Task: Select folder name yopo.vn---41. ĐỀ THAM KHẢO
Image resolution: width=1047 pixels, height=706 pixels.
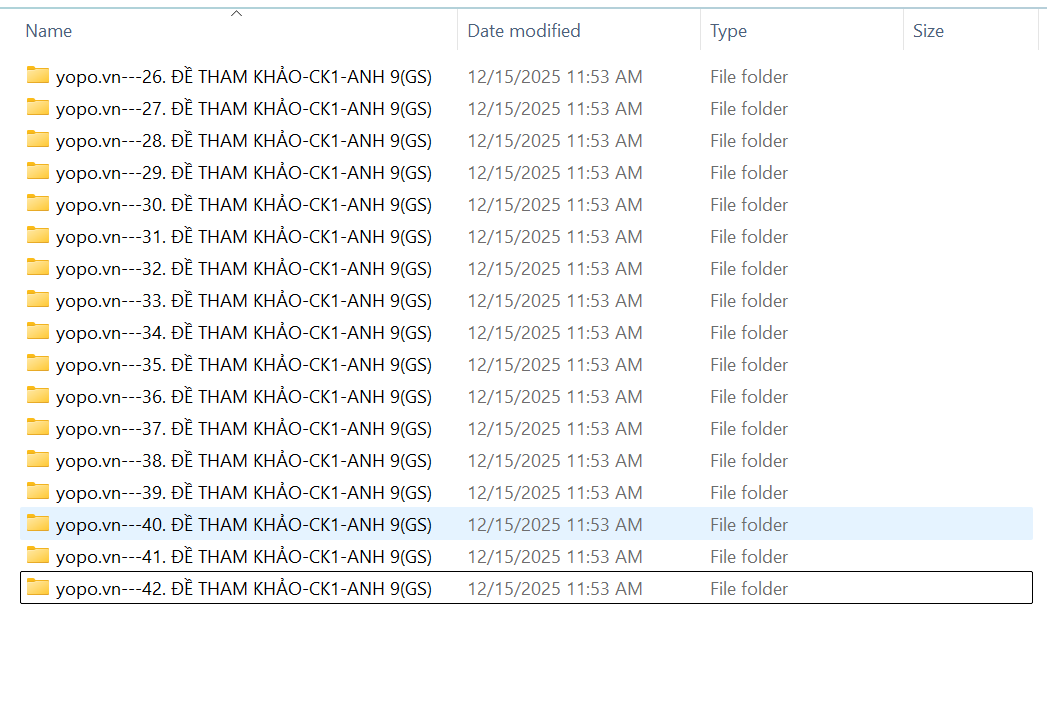Action: point(244,557)
